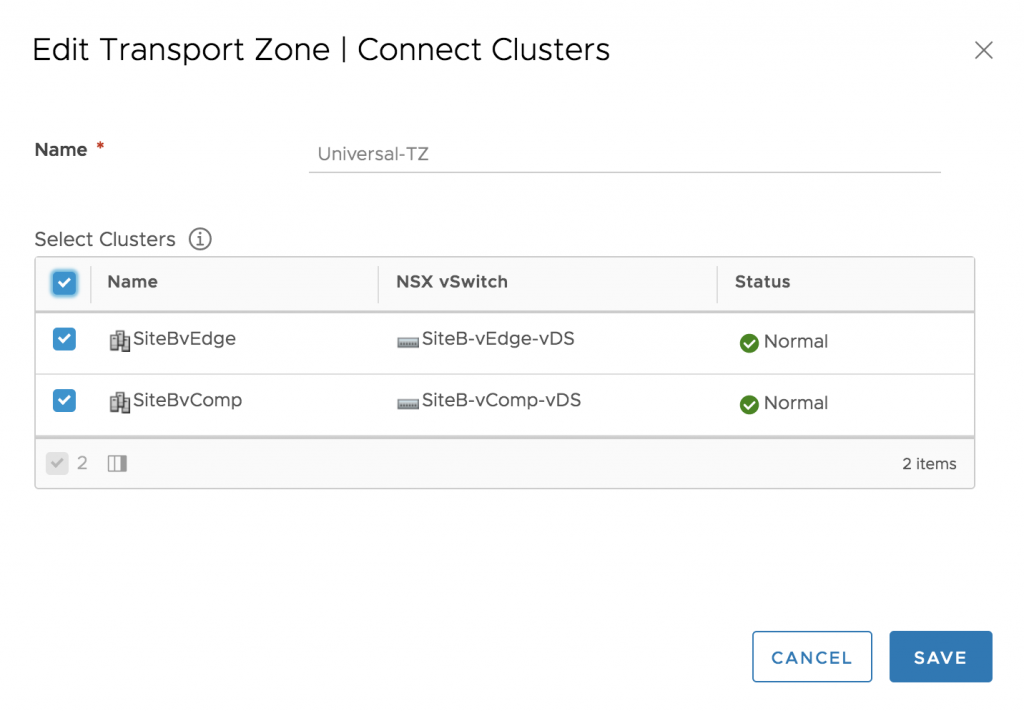
Task: Click the info icon next to Select Clusters
Action: (200, 239)
